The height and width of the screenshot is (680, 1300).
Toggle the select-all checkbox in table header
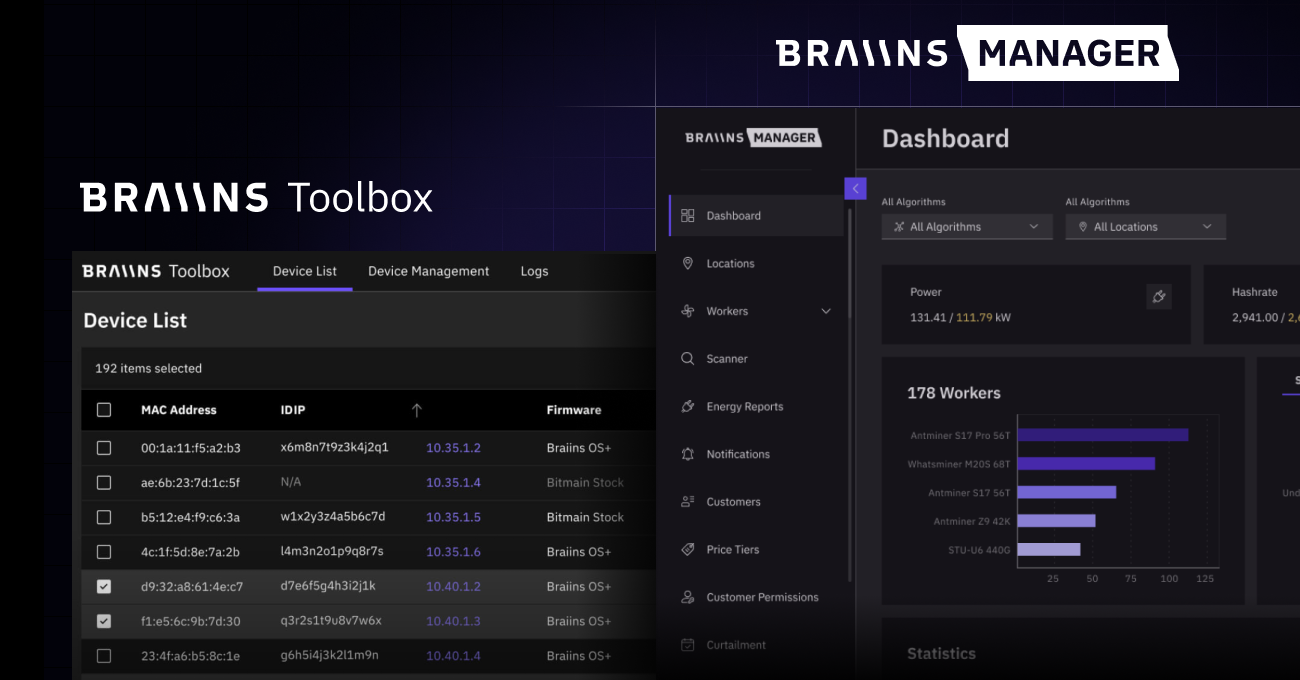point(104,410)
